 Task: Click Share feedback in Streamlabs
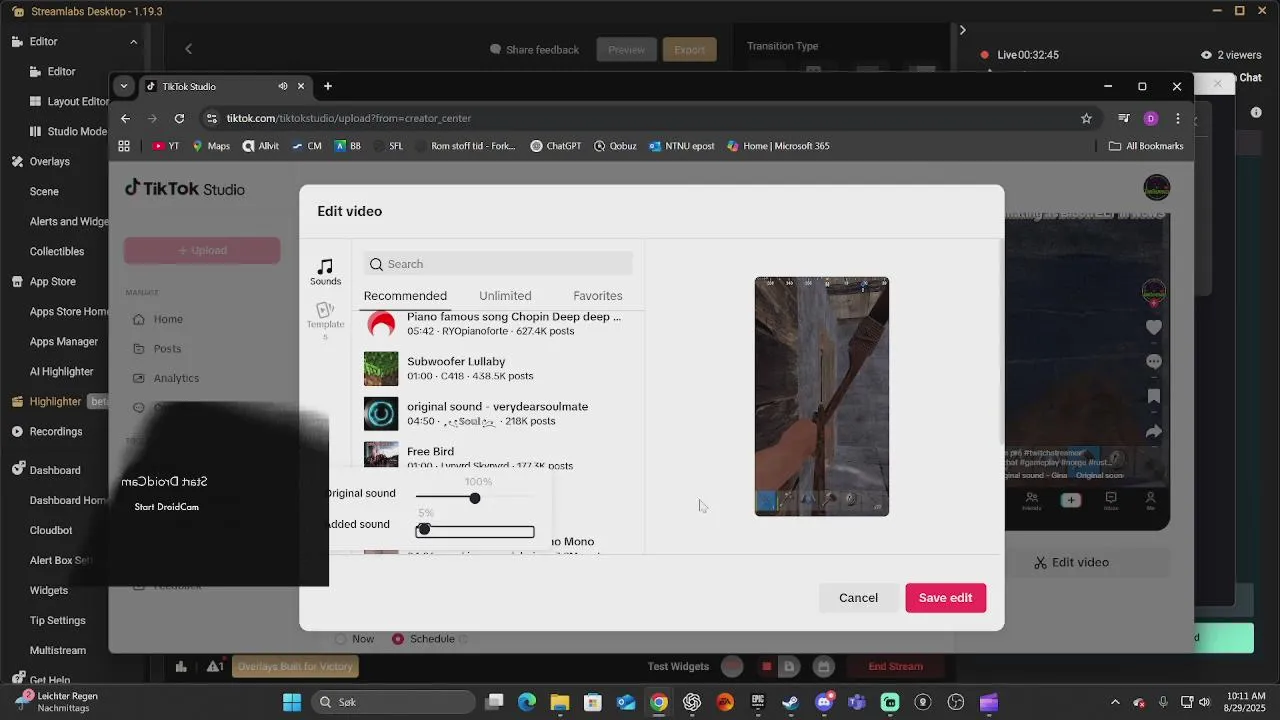click(x=534, y=50)
